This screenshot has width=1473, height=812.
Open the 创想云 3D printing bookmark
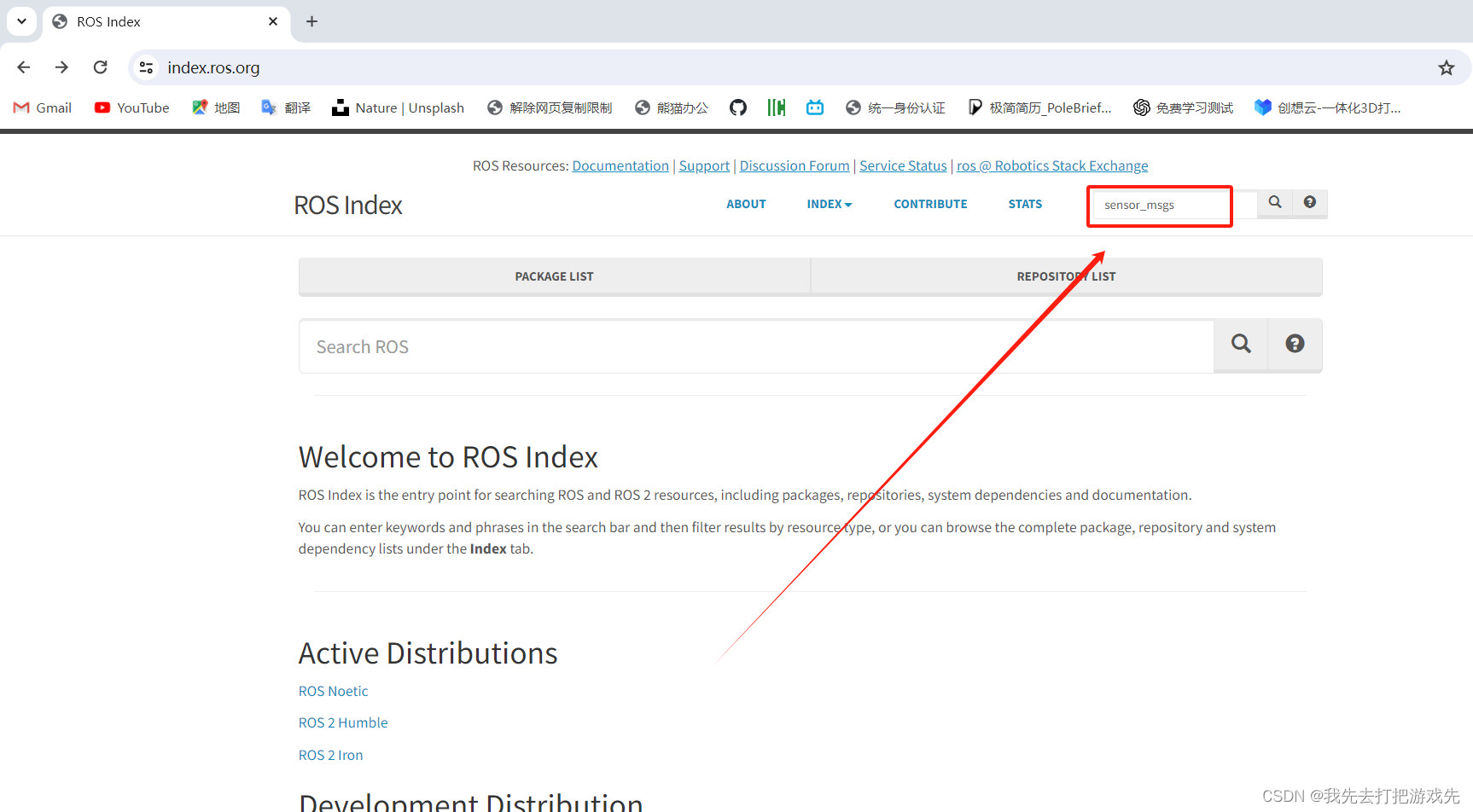tap(1328, 107)
